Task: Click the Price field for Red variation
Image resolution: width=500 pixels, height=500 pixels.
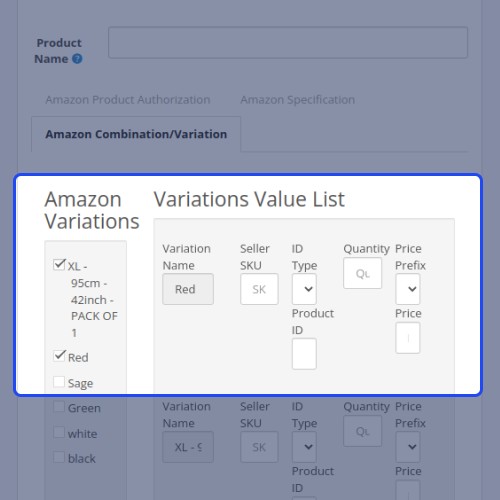Action: coord(408,338)
